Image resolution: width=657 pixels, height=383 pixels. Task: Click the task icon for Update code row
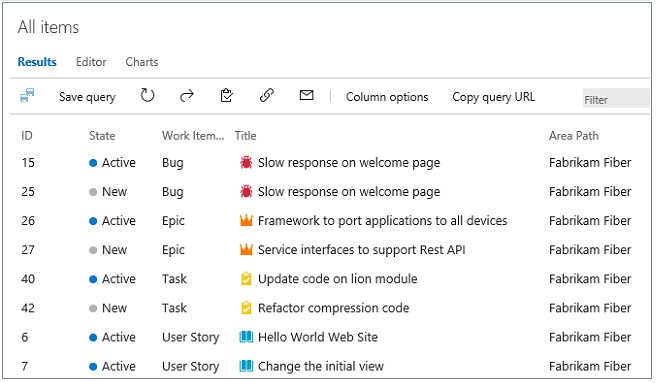coord(246,279)
